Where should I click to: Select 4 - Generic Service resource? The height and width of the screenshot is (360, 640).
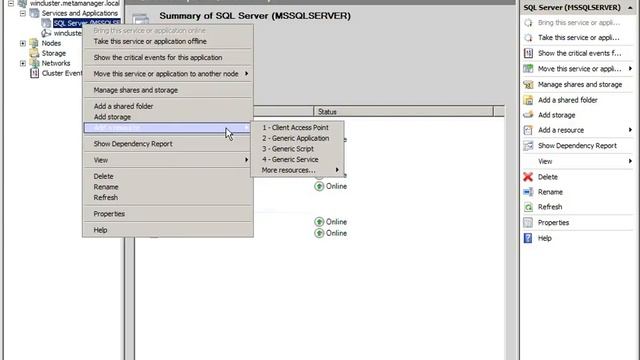(297, 160)
